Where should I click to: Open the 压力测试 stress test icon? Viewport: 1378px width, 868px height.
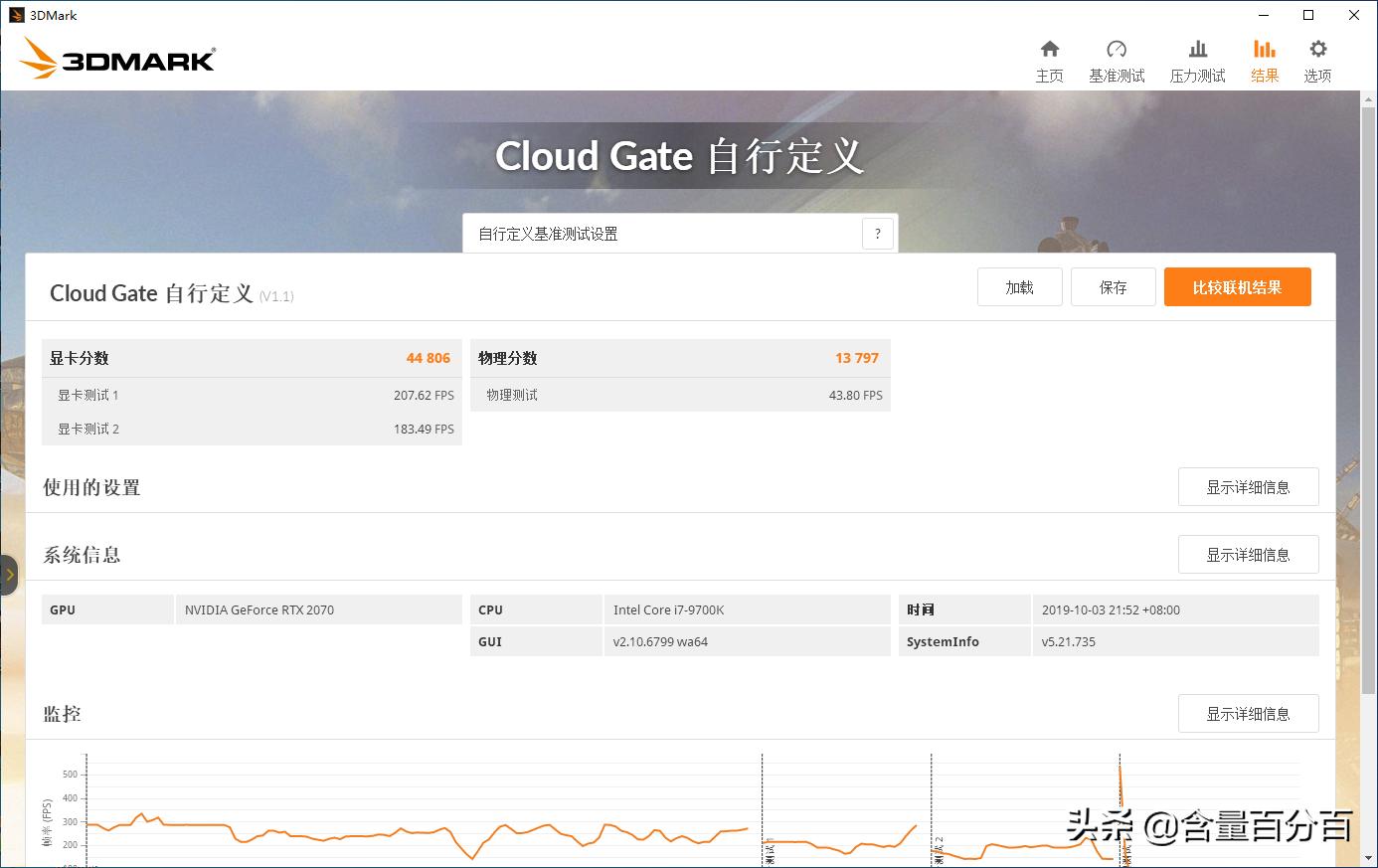(x=1197, y=58)
